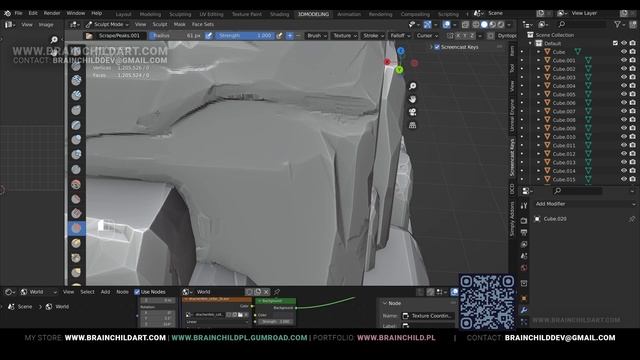This screenshot has height=360, width=640.
Task: Select the Add direction plus button
Action: pyautogui.click(x=290, y=36)
